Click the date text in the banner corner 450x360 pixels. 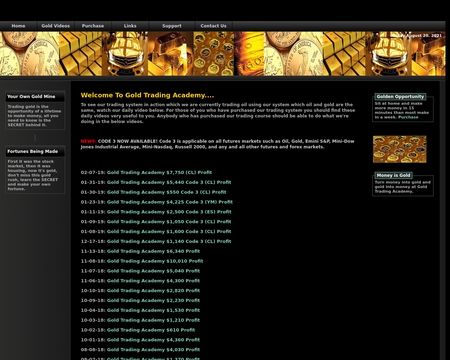(420, 35)
